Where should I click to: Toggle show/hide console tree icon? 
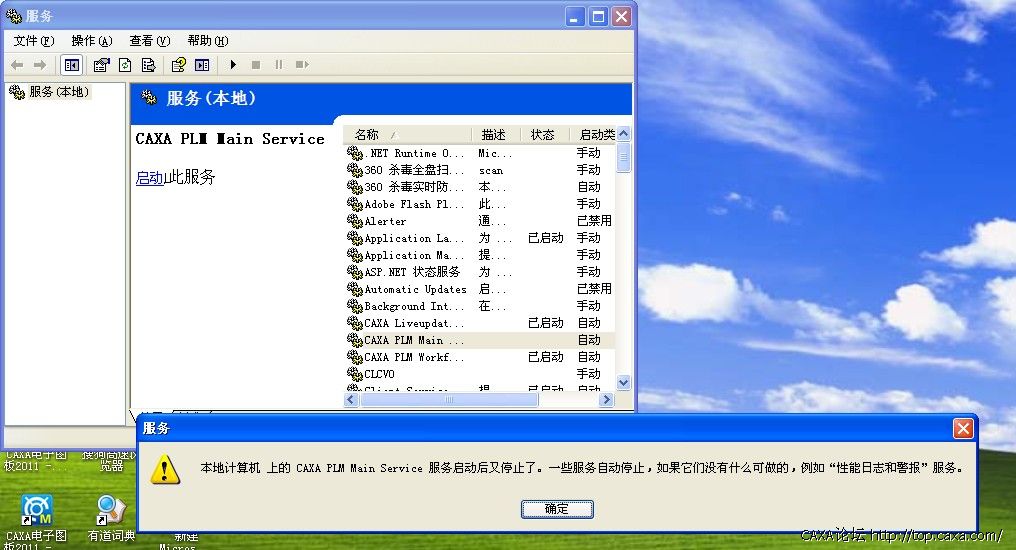click(71, 65)
